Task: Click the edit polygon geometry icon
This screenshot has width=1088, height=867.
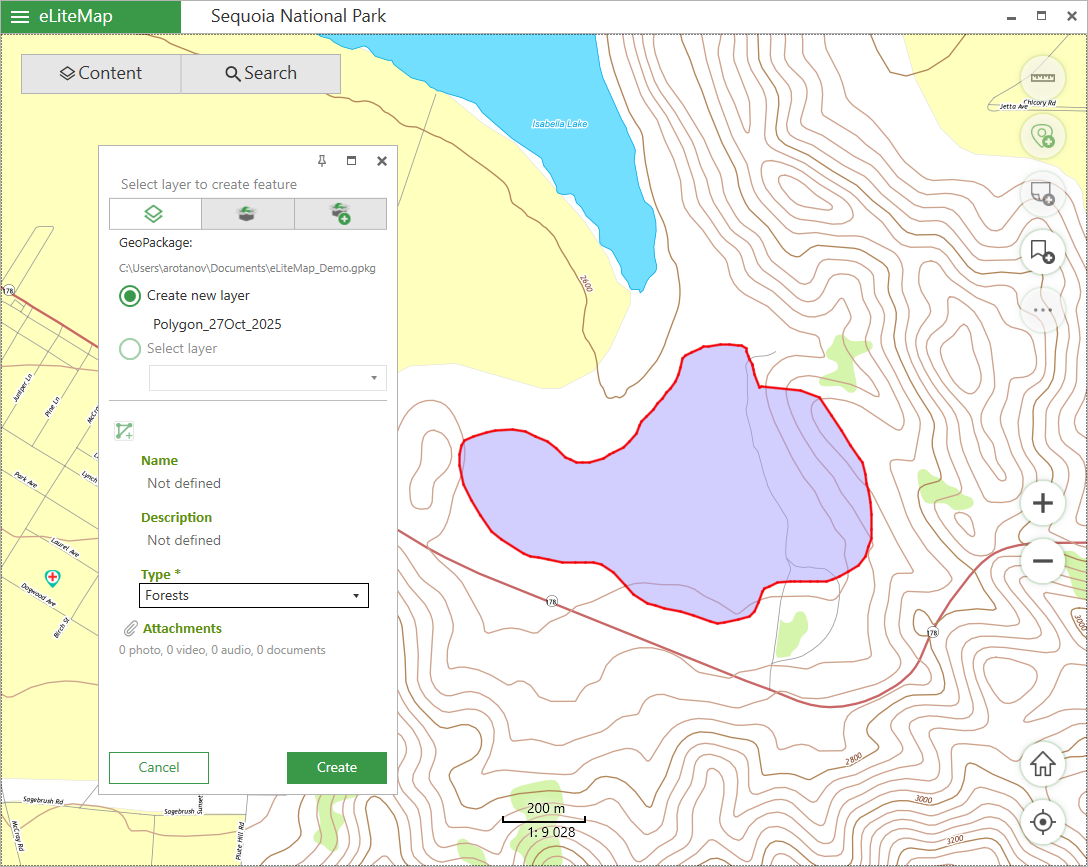Action: (124, 431)
